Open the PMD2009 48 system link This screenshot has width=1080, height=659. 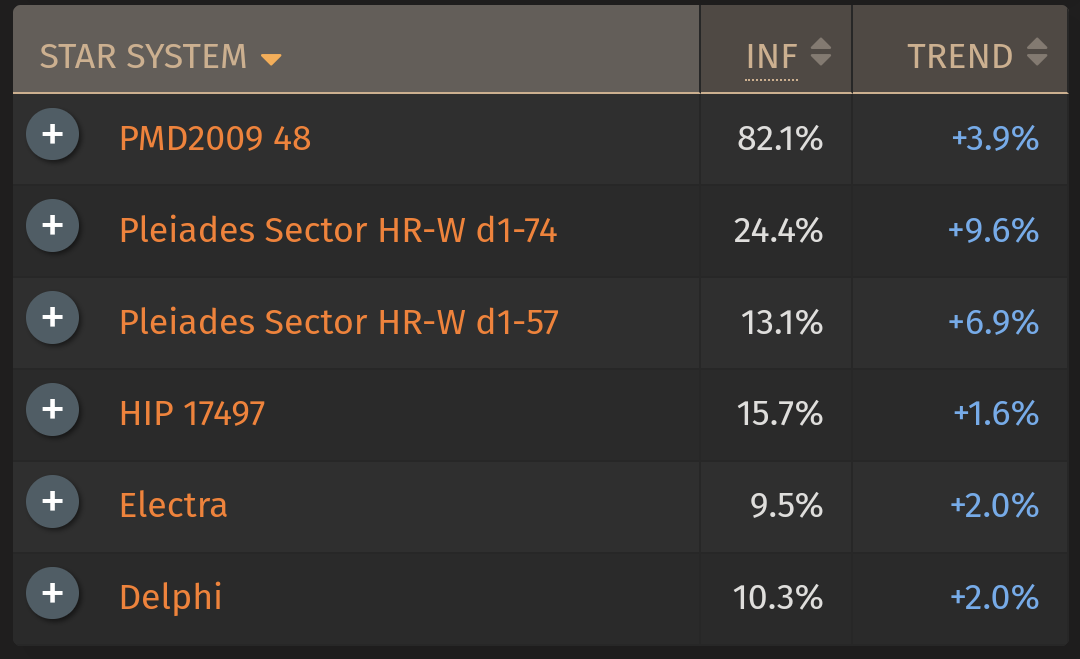click(x=215, y=138)
